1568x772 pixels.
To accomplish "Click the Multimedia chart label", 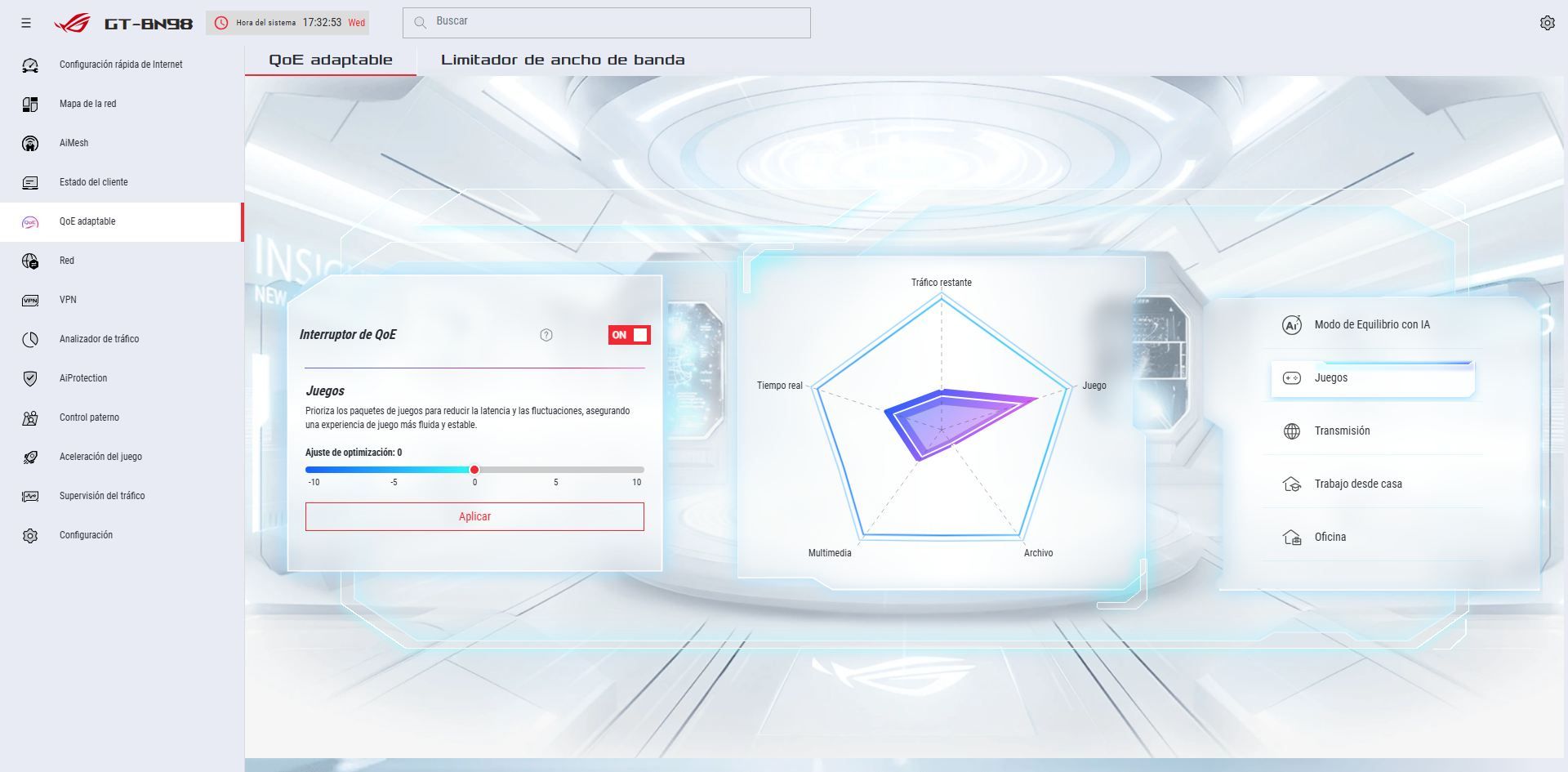I will 830,553.
